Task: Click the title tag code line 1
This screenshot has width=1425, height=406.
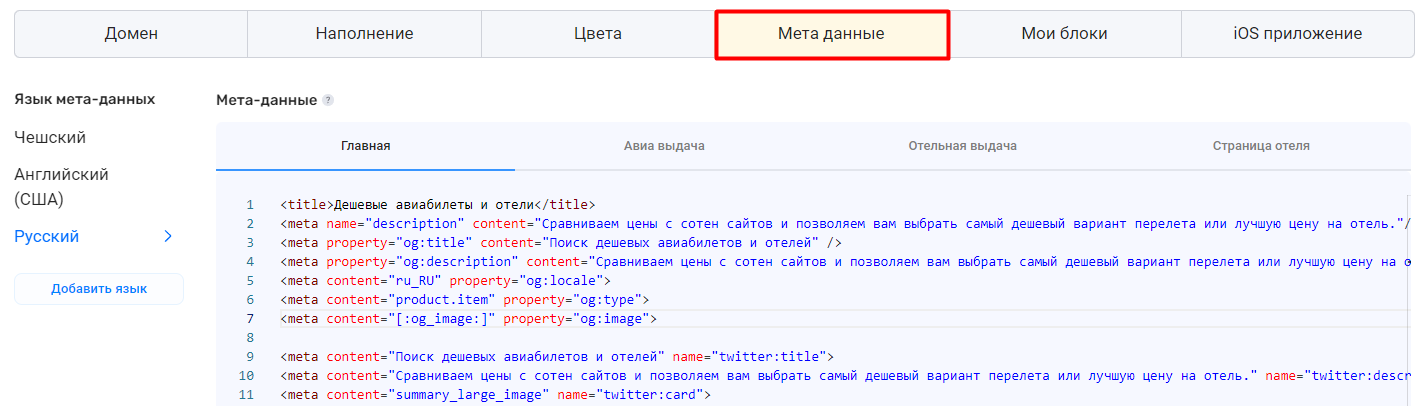Action: [438, 204]
